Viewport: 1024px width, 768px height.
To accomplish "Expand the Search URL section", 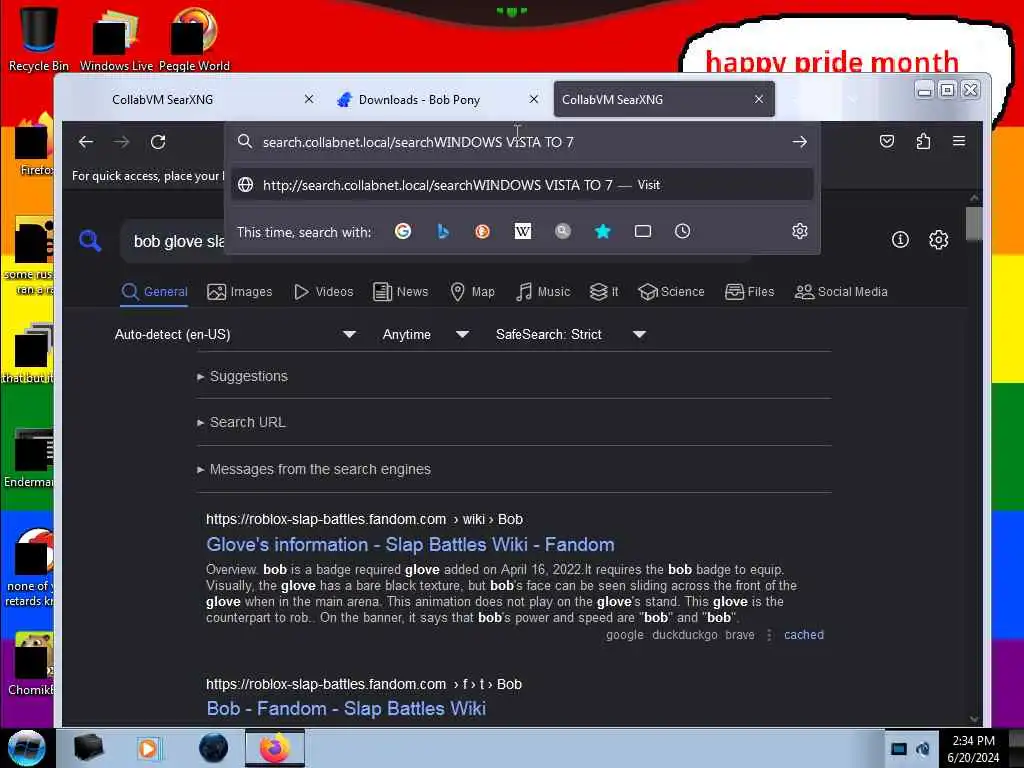I will (x=242, y=423).
